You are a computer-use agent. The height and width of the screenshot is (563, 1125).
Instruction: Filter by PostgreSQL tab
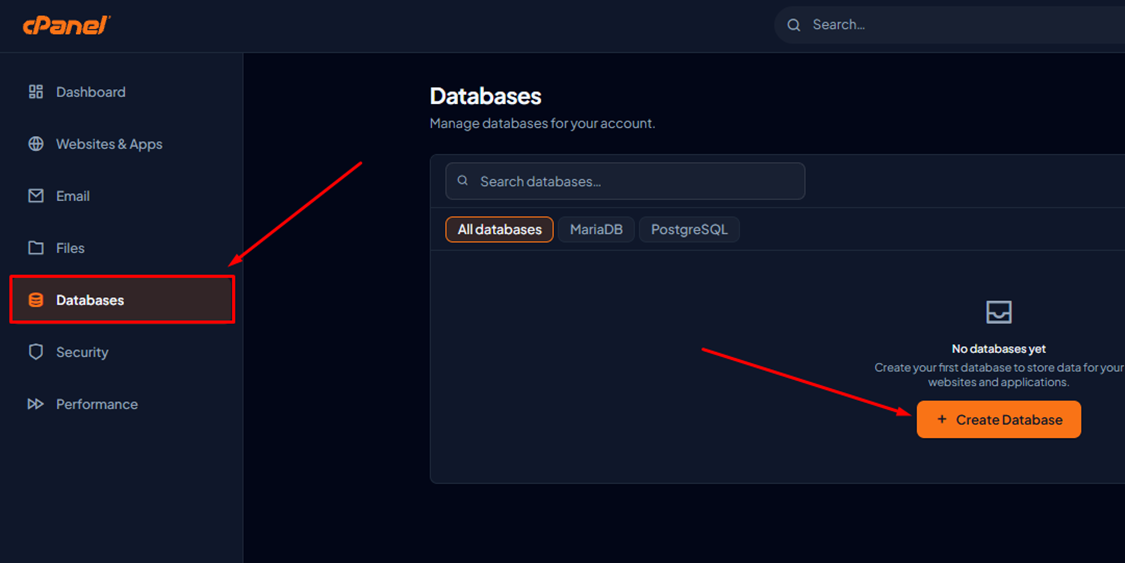[x=689, y=230]
